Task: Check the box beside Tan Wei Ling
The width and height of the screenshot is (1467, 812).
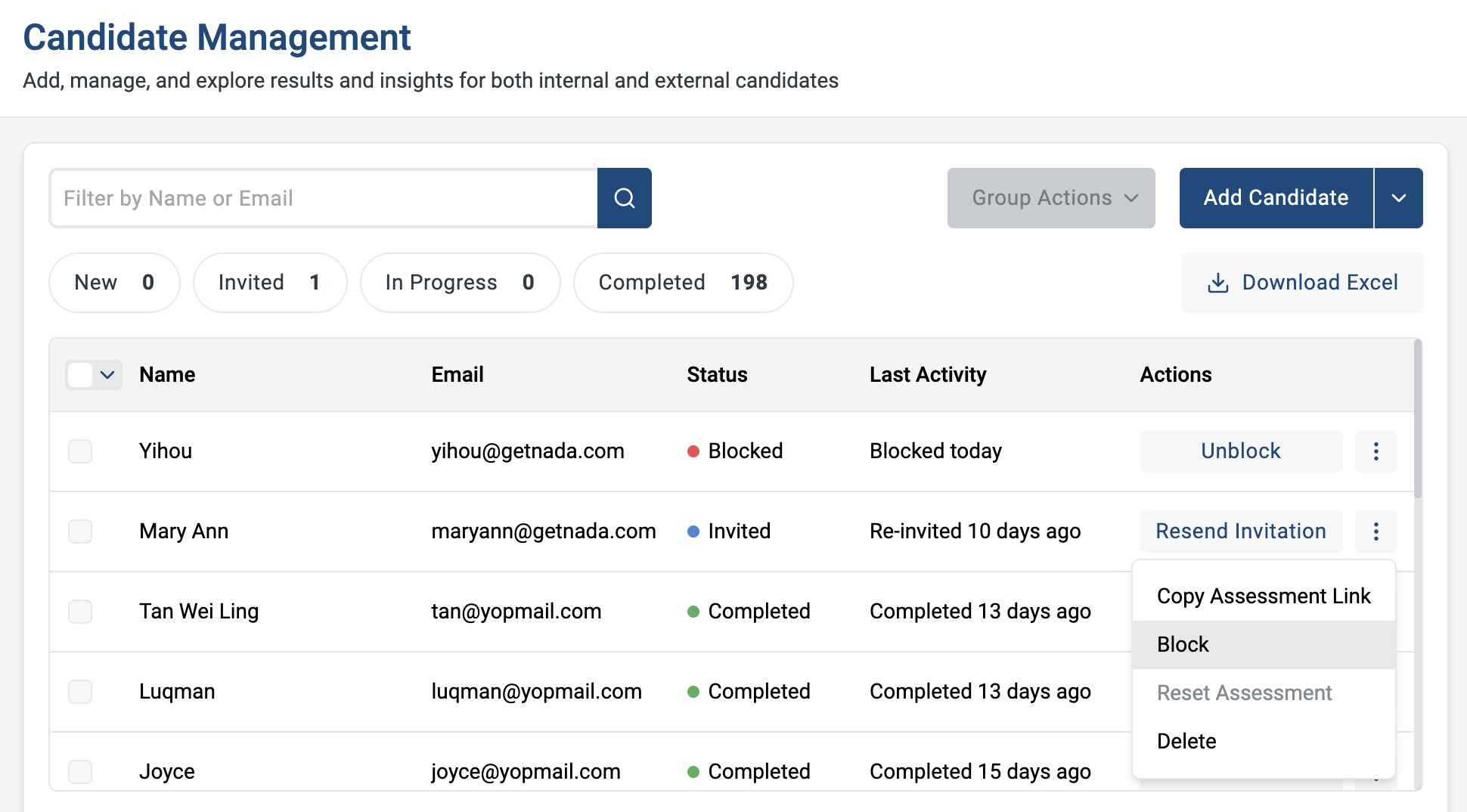Action: (x=80, y=612)
